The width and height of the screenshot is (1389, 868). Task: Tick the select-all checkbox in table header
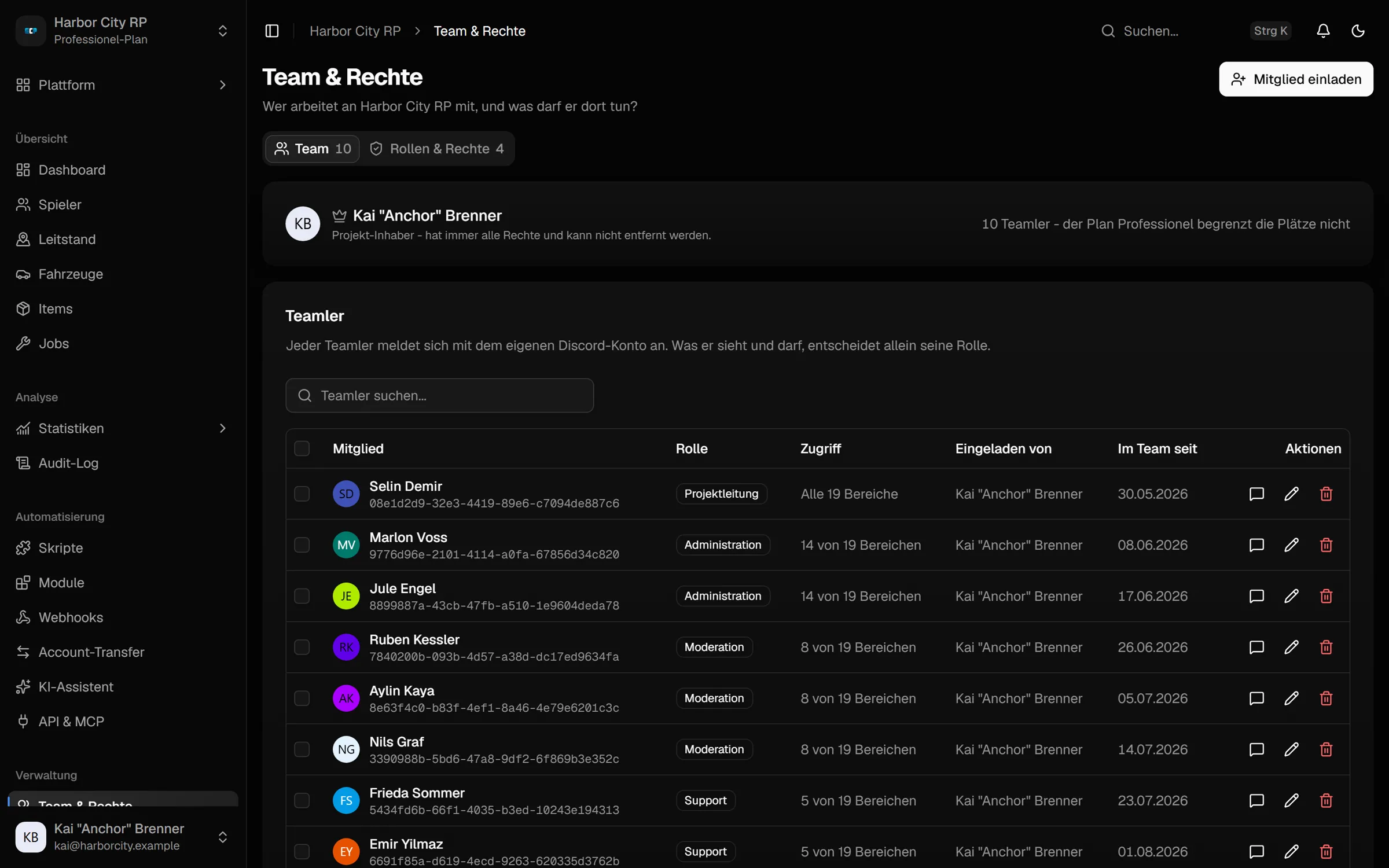[x=302, y=448]
